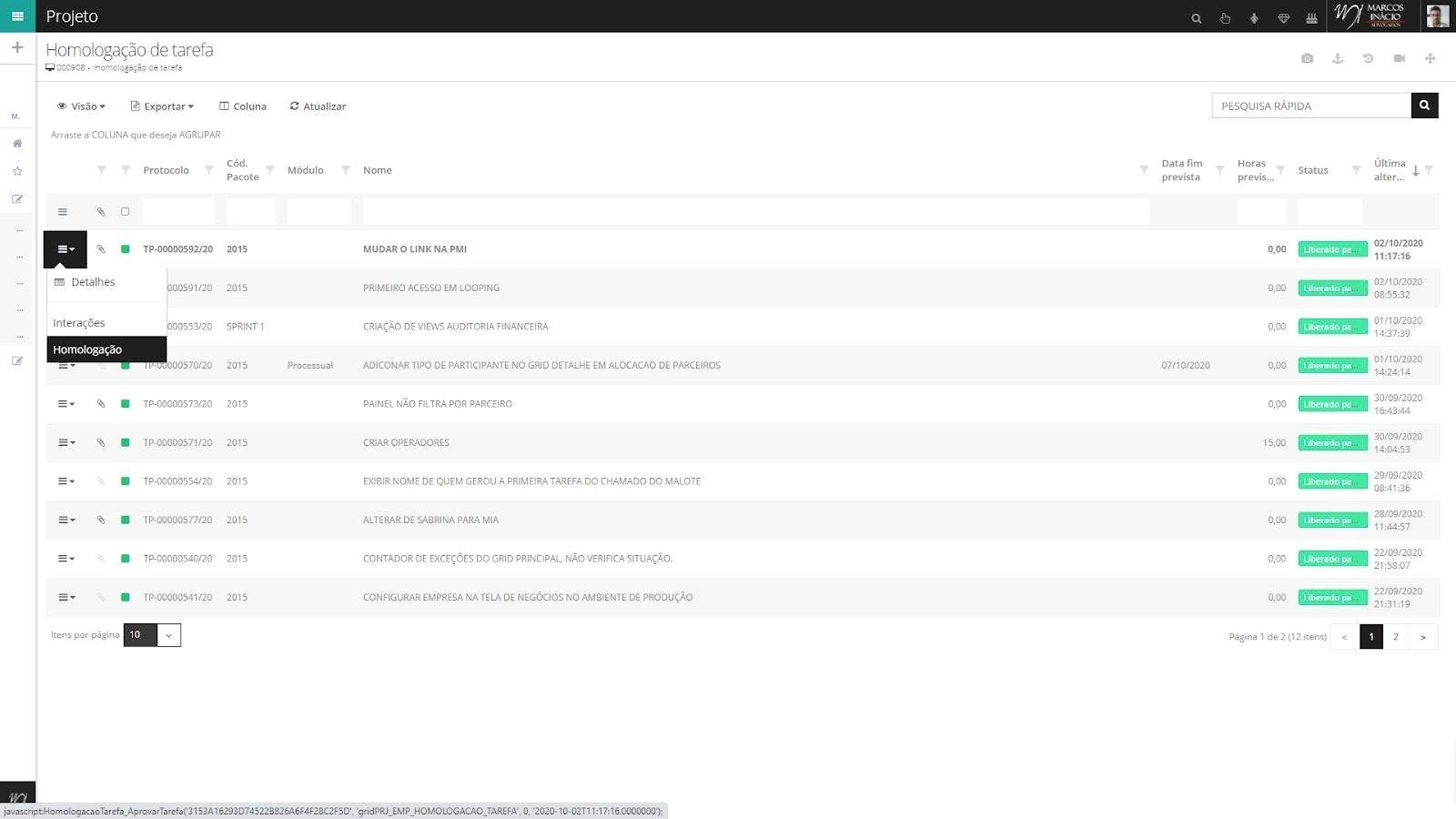Click the Pesquisa Rápida search field
This screenshot has height=819, width=1456.
[x=1311, y=106]
